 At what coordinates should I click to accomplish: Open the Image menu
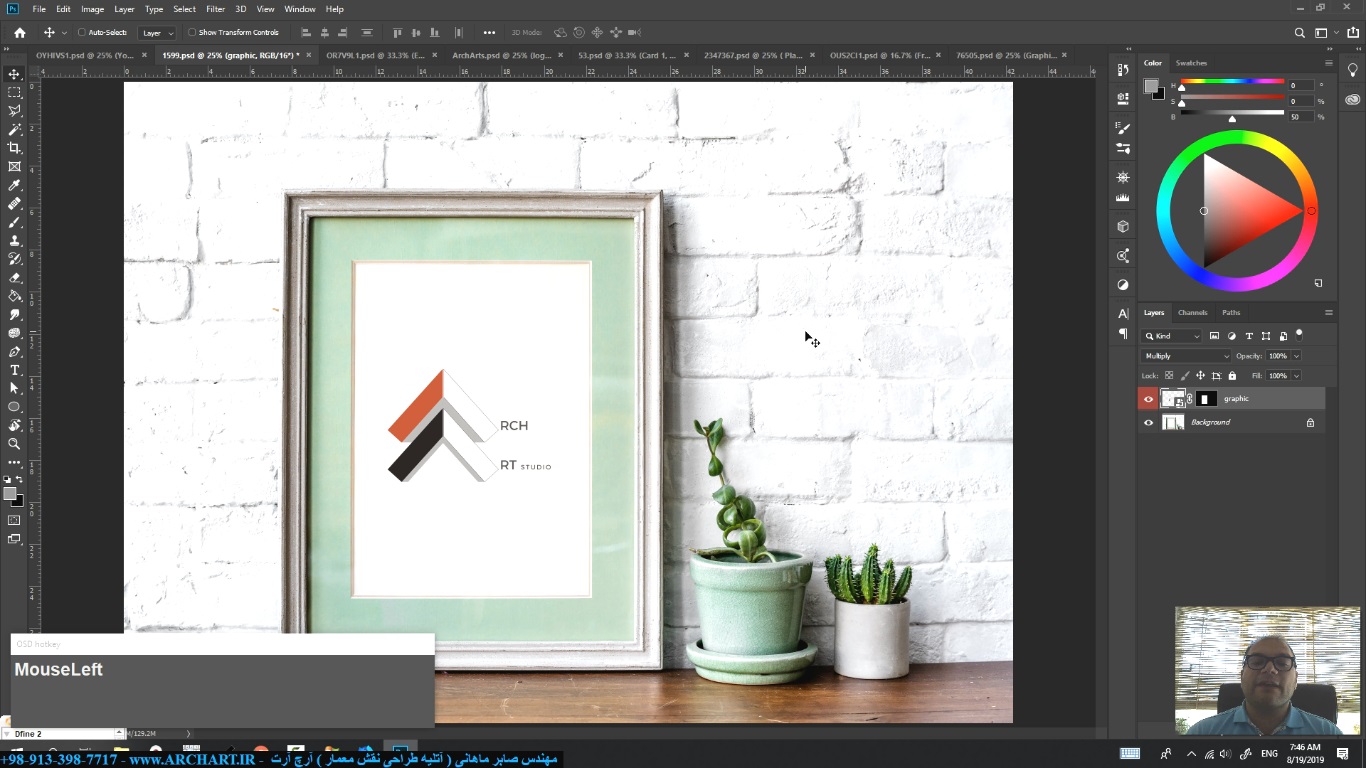tap(92, 9)
